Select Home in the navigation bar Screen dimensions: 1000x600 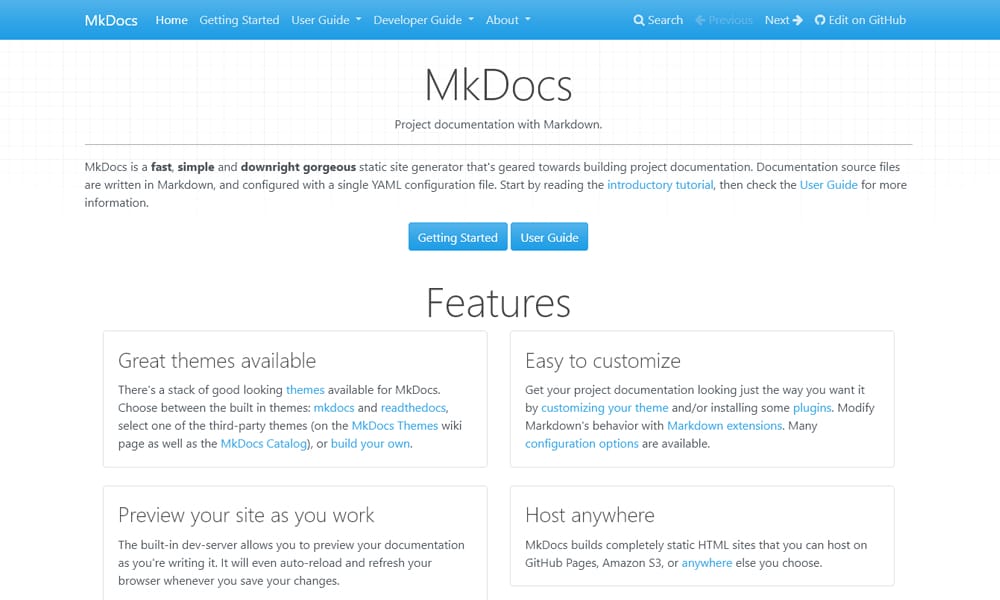pos(171,19)
